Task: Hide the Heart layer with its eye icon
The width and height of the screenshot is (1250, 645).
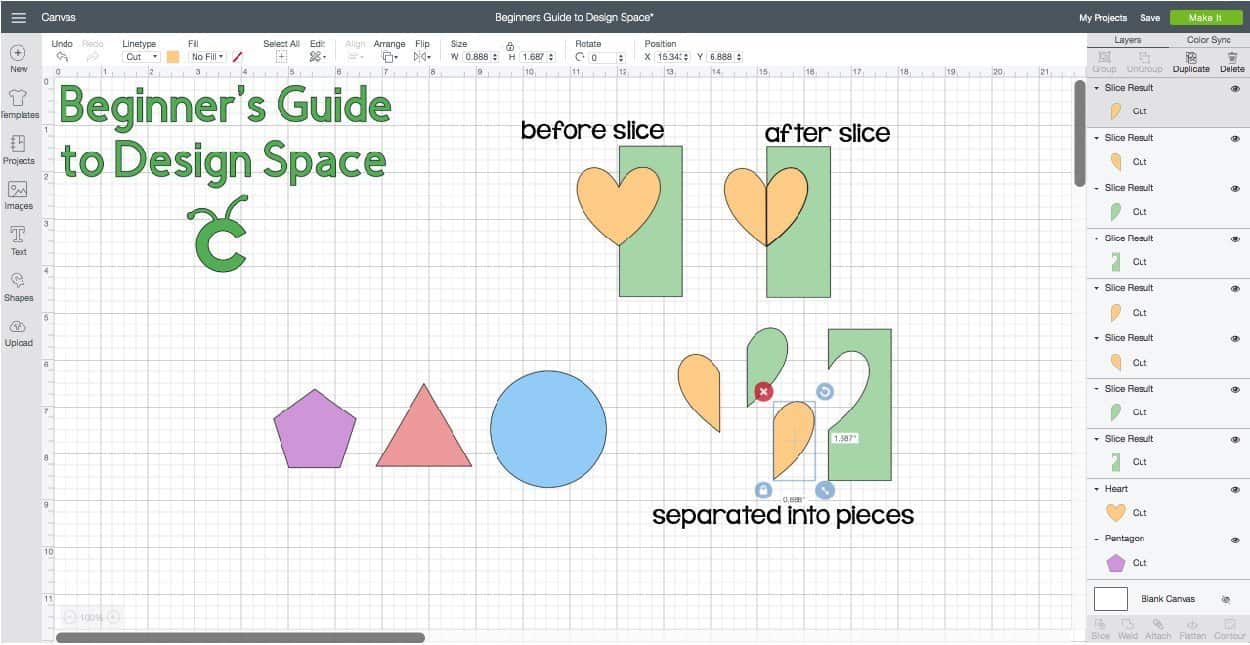Action: (1235, 489)
